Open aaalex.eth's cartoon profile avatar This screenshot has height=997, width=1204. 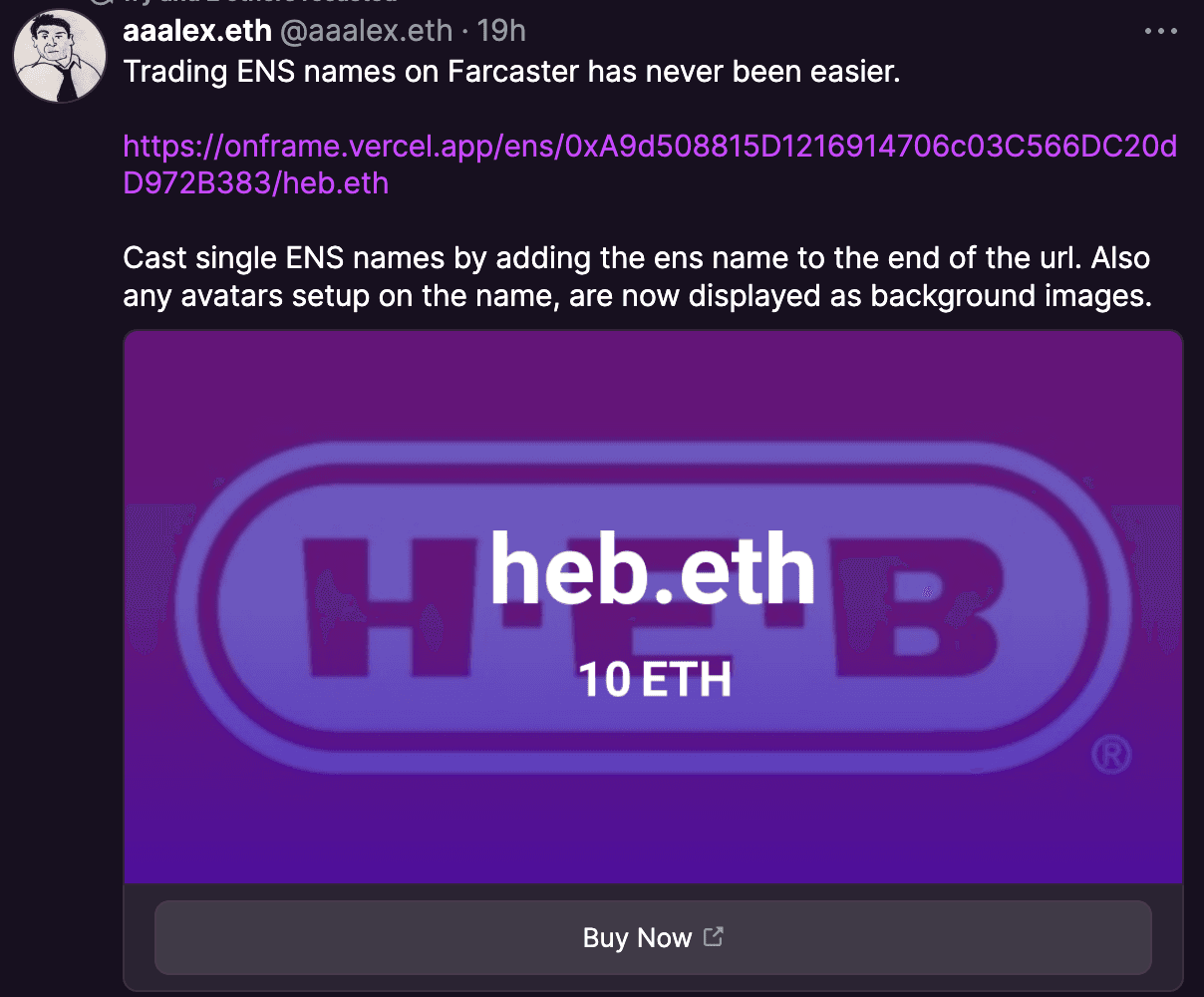pyautogui.click(x=60, y=56)
